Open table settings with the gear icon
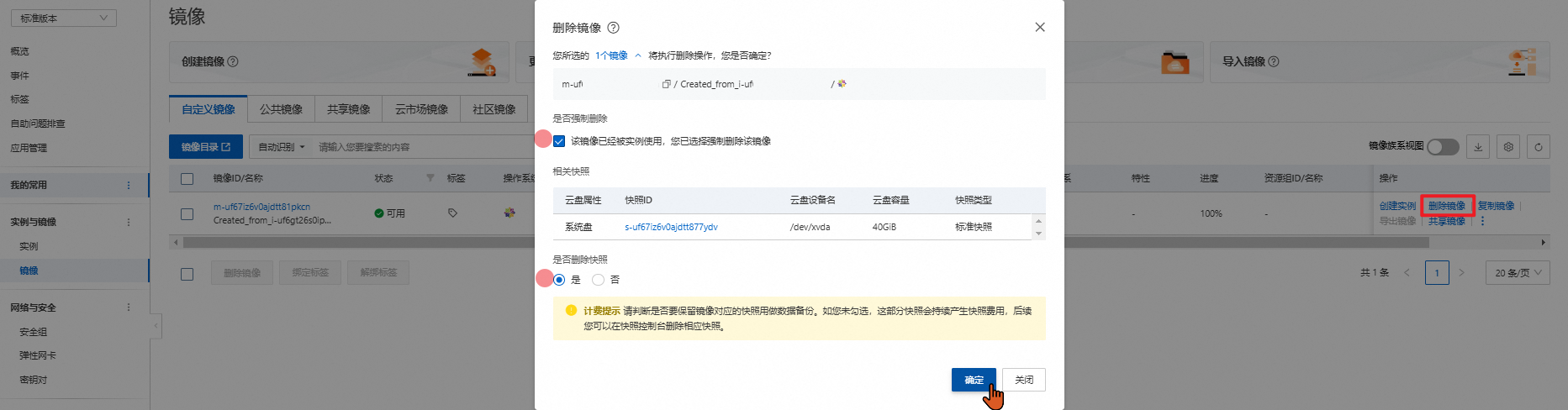 [1508, 147]
